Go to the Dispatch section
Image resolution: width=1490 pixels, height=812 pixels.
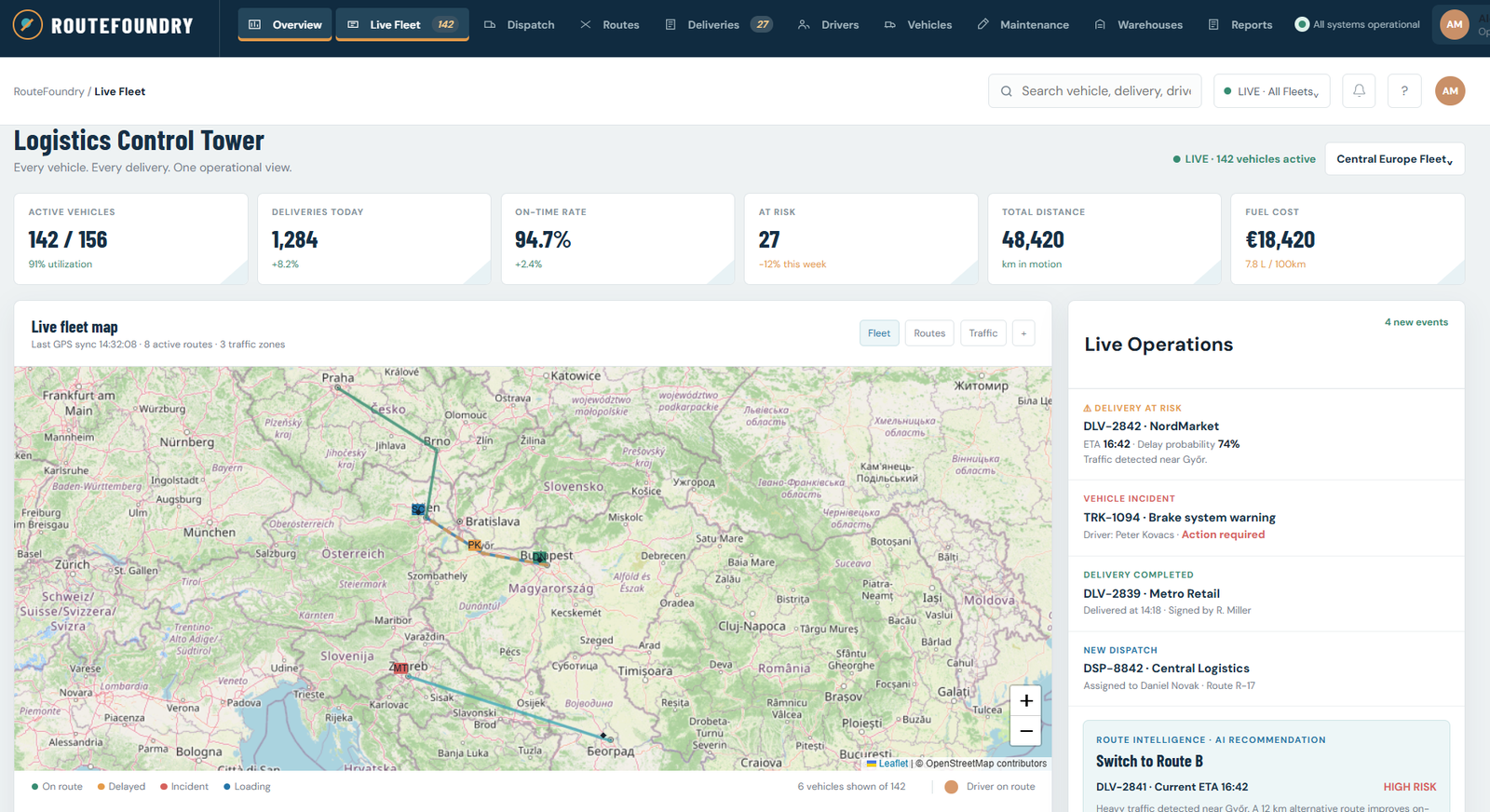(520, 24)
